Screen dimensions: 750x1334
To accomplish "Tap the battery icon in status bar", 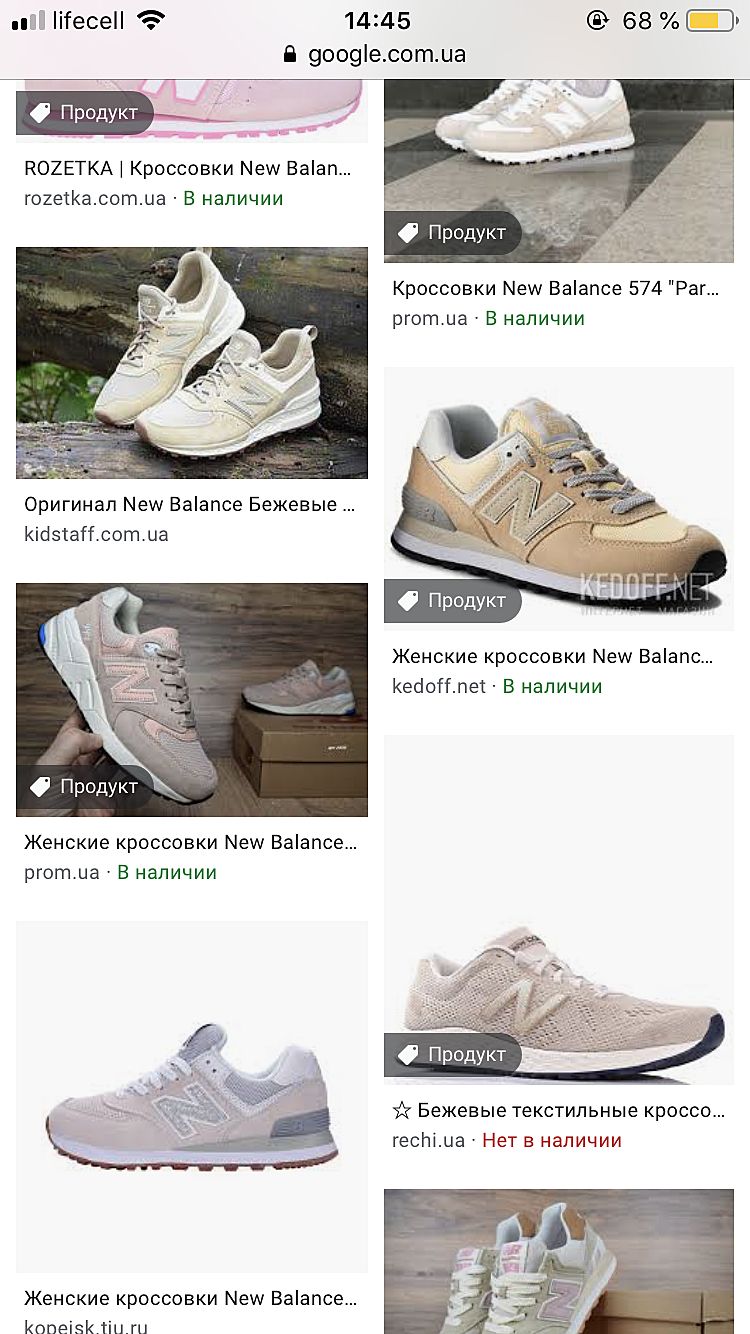I will (x=711, y=20).
